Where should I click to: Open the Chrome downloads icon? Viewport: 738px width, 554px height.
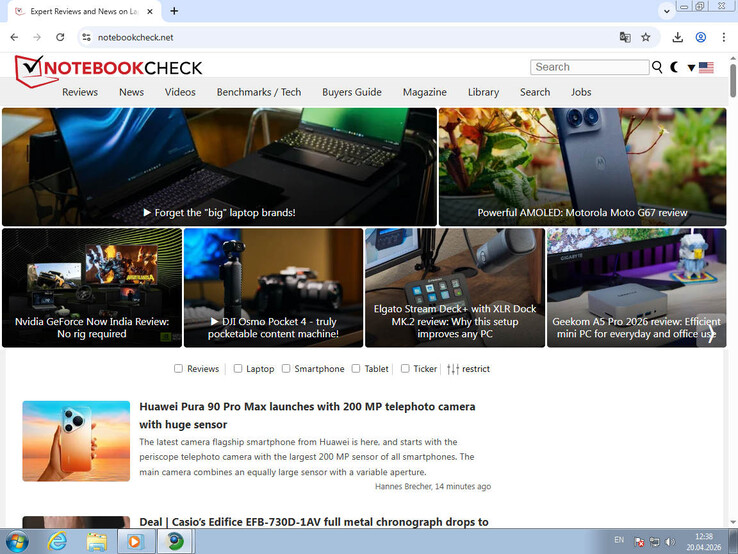pos(677,37)
